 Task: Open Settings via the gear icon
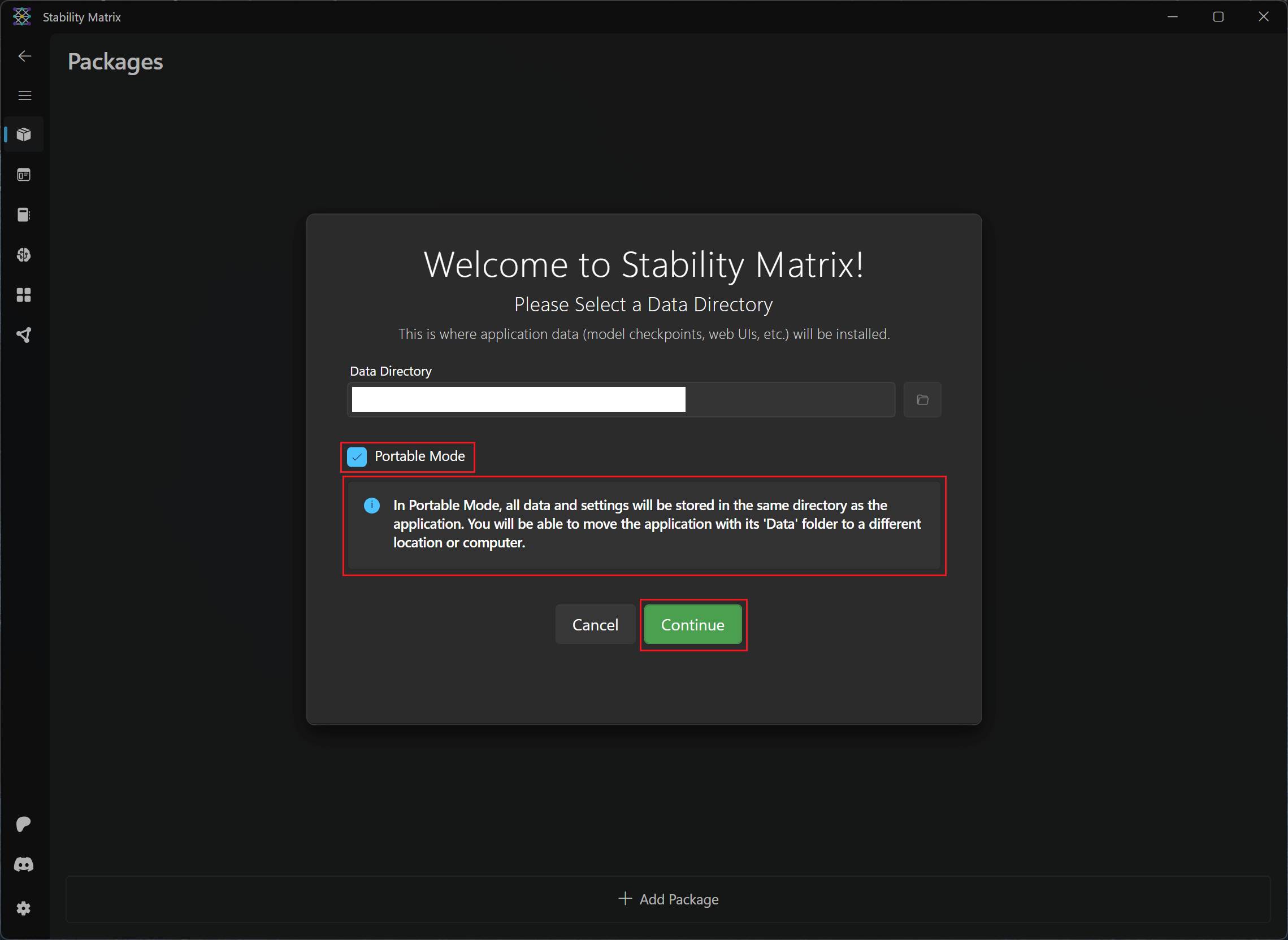click(x=23, y=908)
